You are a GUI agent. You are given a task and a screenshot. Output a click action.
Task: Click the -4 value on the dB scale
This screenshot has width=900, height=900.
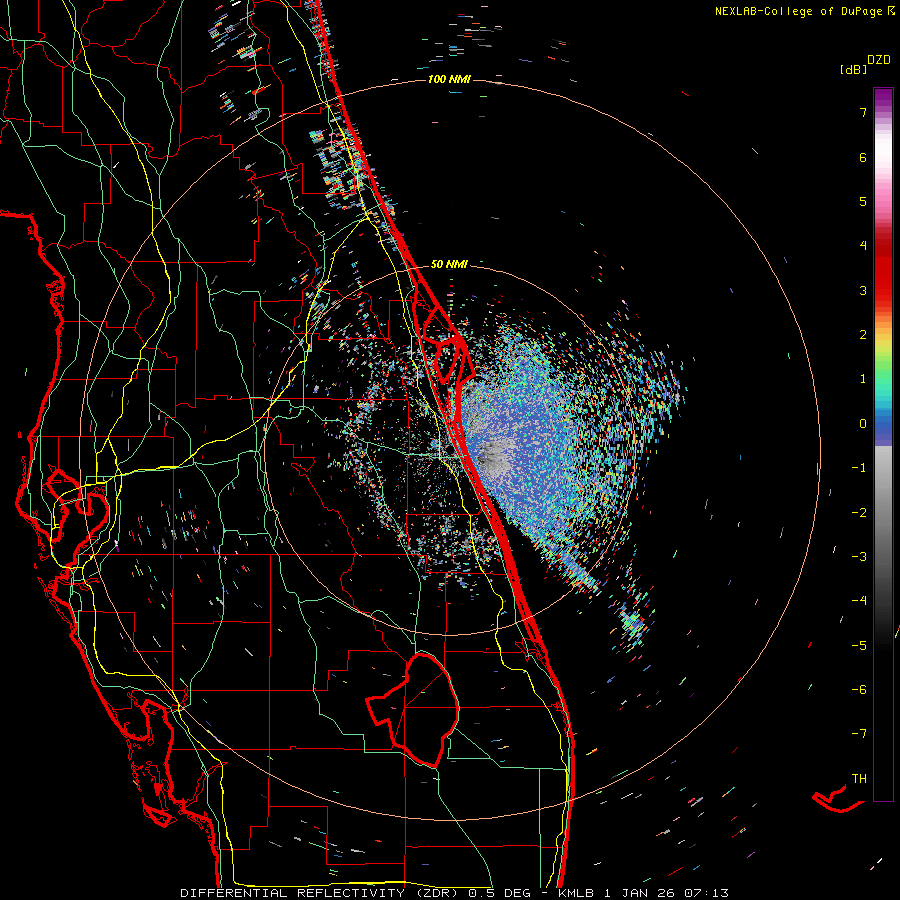[x=859, y=601]
